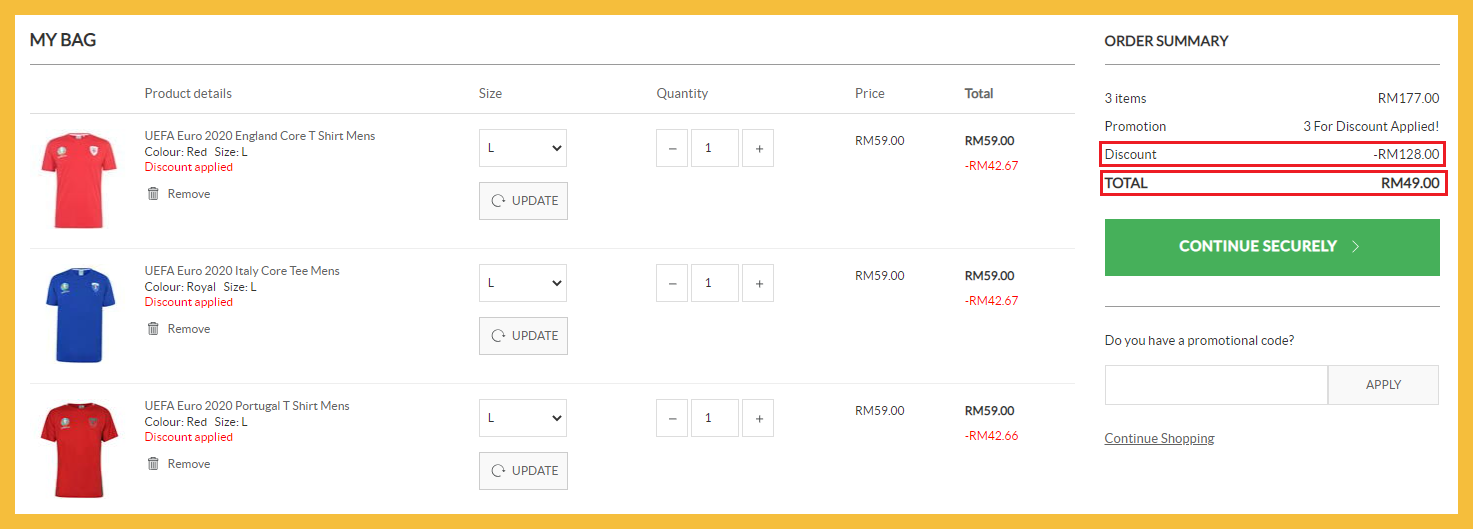Screen dimensions: 1473x529
Task: Follow the Continue Shopping link
Action: pos(1159,439)
